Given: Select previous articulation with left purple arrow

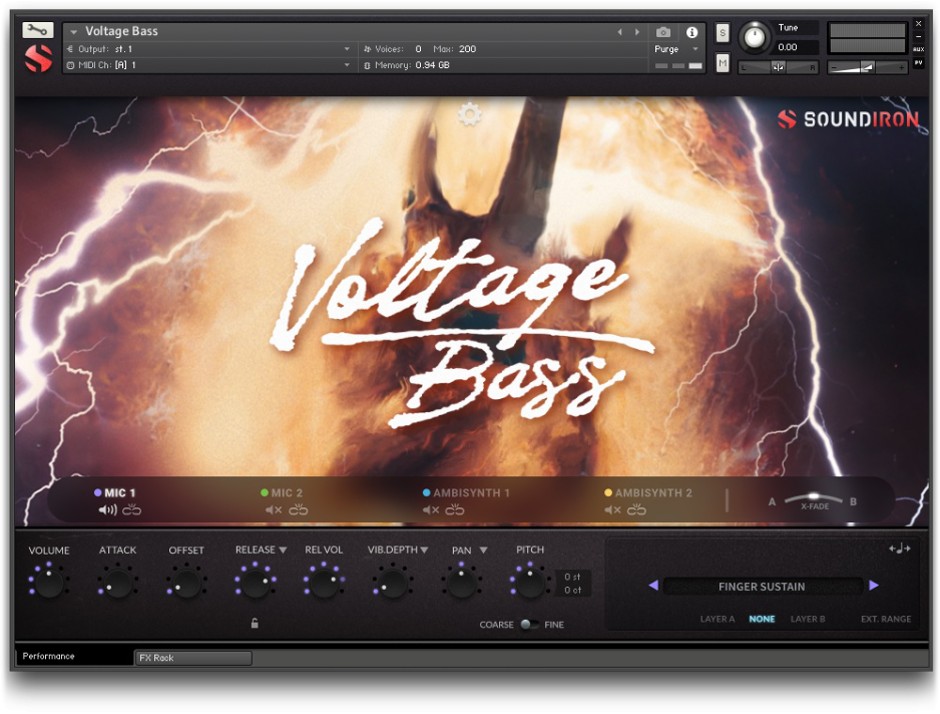Looking at the screenshot, I should pos(653,585).
